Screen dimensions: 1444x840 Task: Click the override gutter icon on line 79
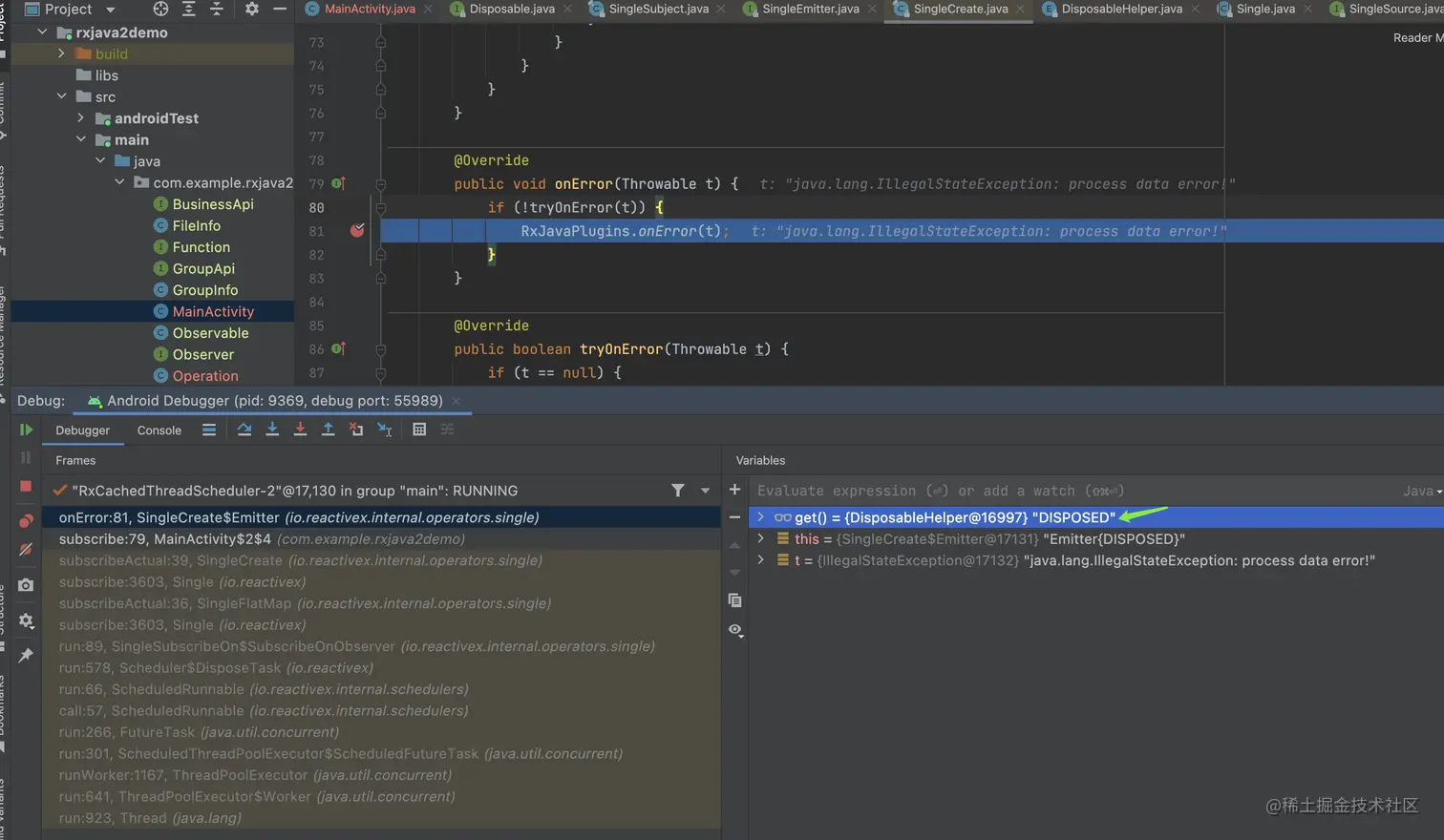(338, 183)
